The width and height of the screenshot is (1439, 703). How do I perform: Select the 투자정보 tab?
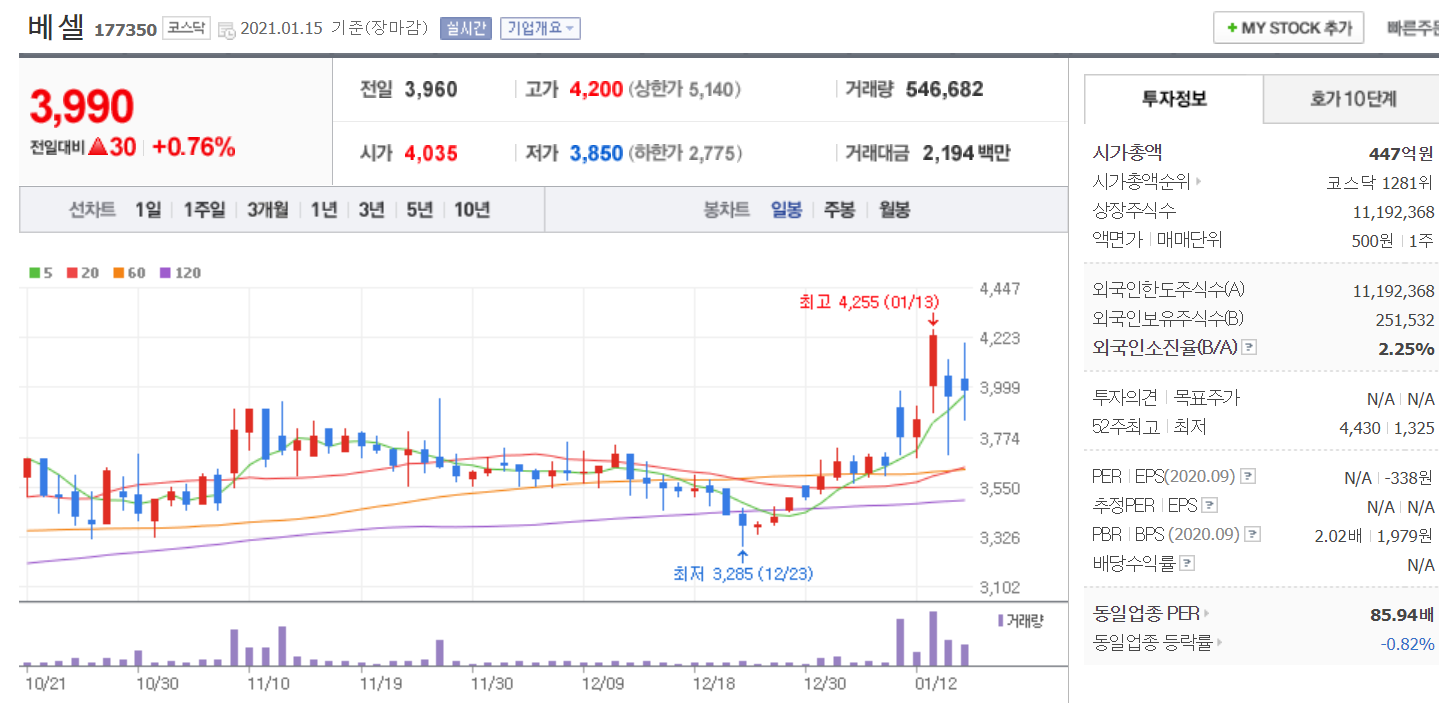tap(1174, 99)
